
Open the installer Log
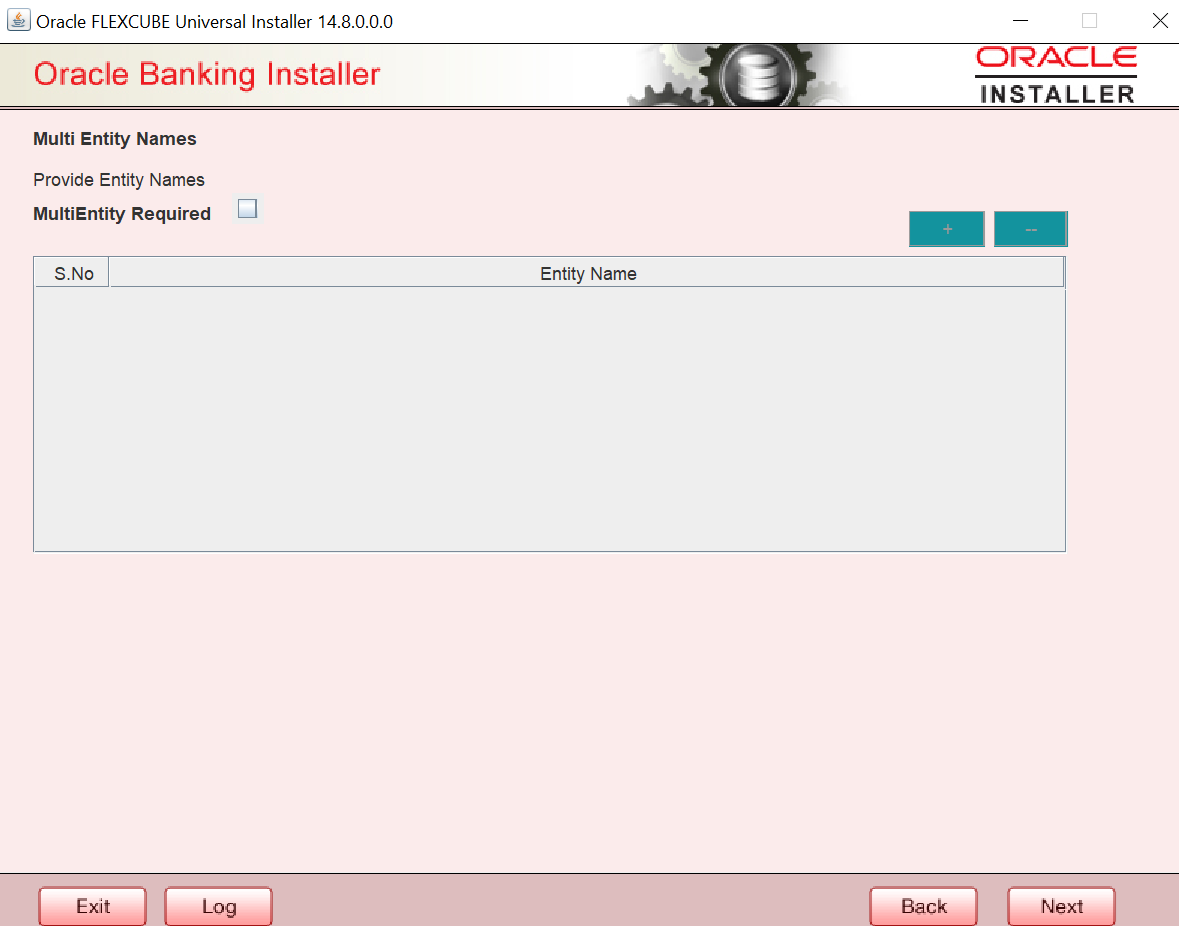[218, 906]
